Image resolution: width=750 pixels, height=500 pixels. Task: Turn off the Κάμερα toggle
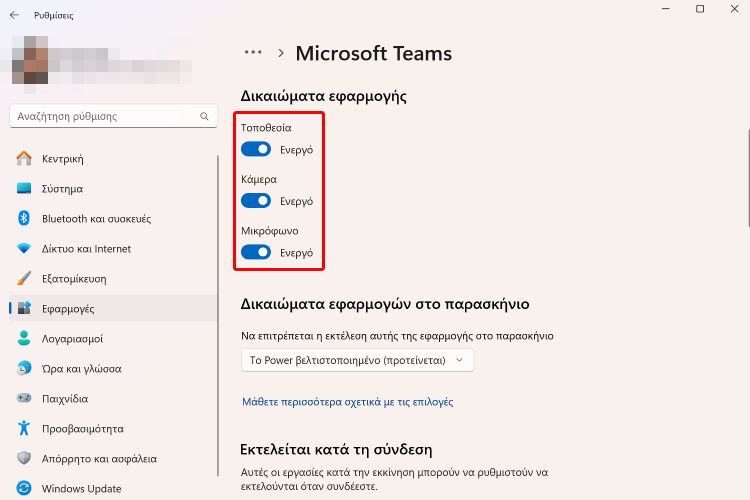pyautogui.click(x=256, y=200)
